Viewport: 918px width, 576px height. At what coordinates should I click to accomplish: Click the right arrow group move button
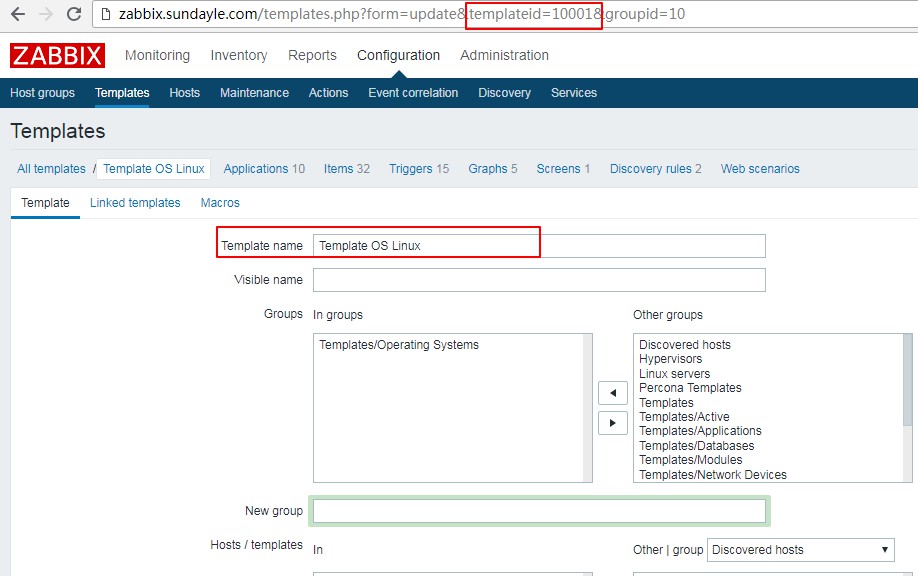point(612,422)
